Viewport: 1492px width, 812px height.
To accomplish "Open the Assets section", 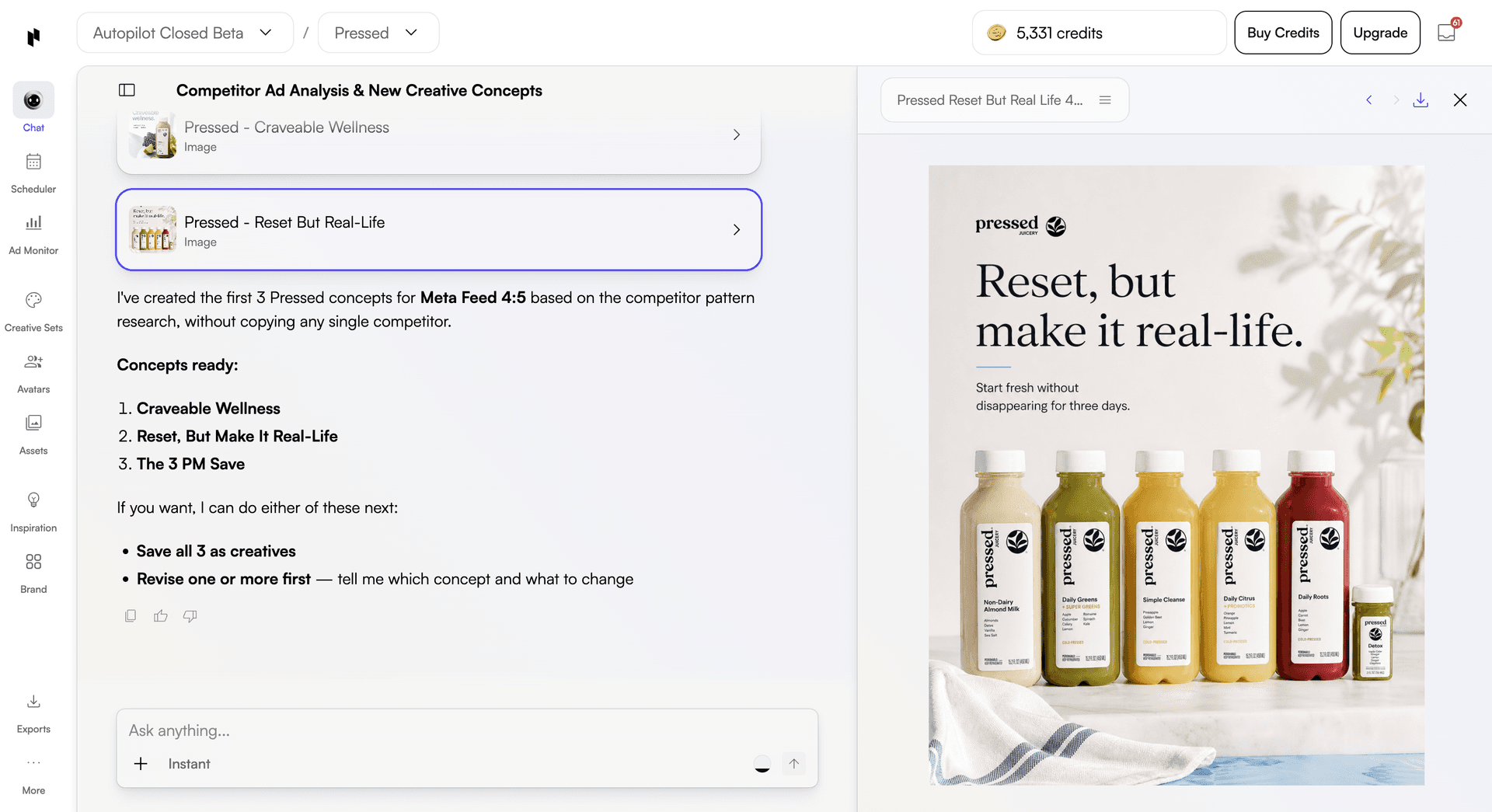I will click(33, 434).
